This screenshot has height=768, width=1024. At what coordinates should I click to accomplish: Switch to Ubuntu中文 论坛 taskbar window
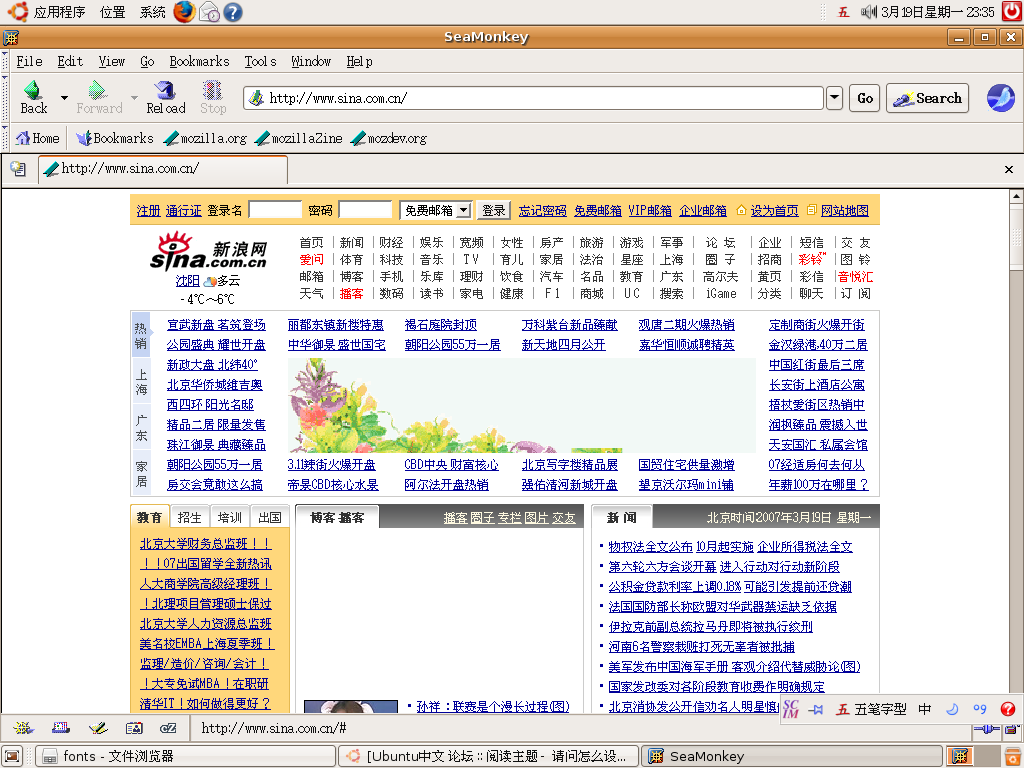tap(488, 756)
